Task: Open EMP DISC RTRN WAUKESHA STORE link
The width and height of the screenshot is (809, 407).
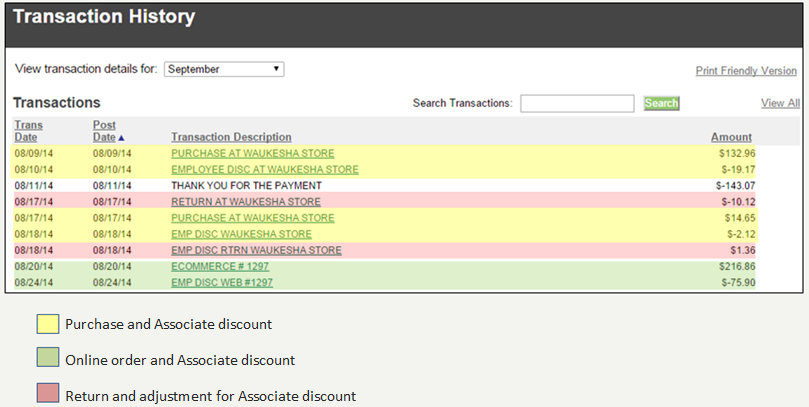Action: pyautogui.click(x=256, y=250)
